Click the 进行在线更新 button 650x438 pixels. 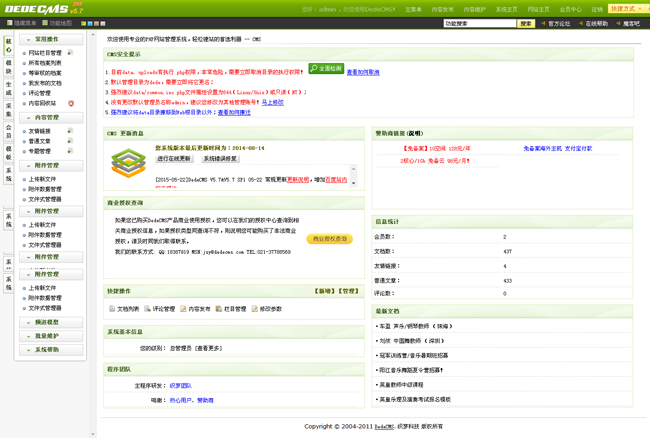tap(174, 159)
